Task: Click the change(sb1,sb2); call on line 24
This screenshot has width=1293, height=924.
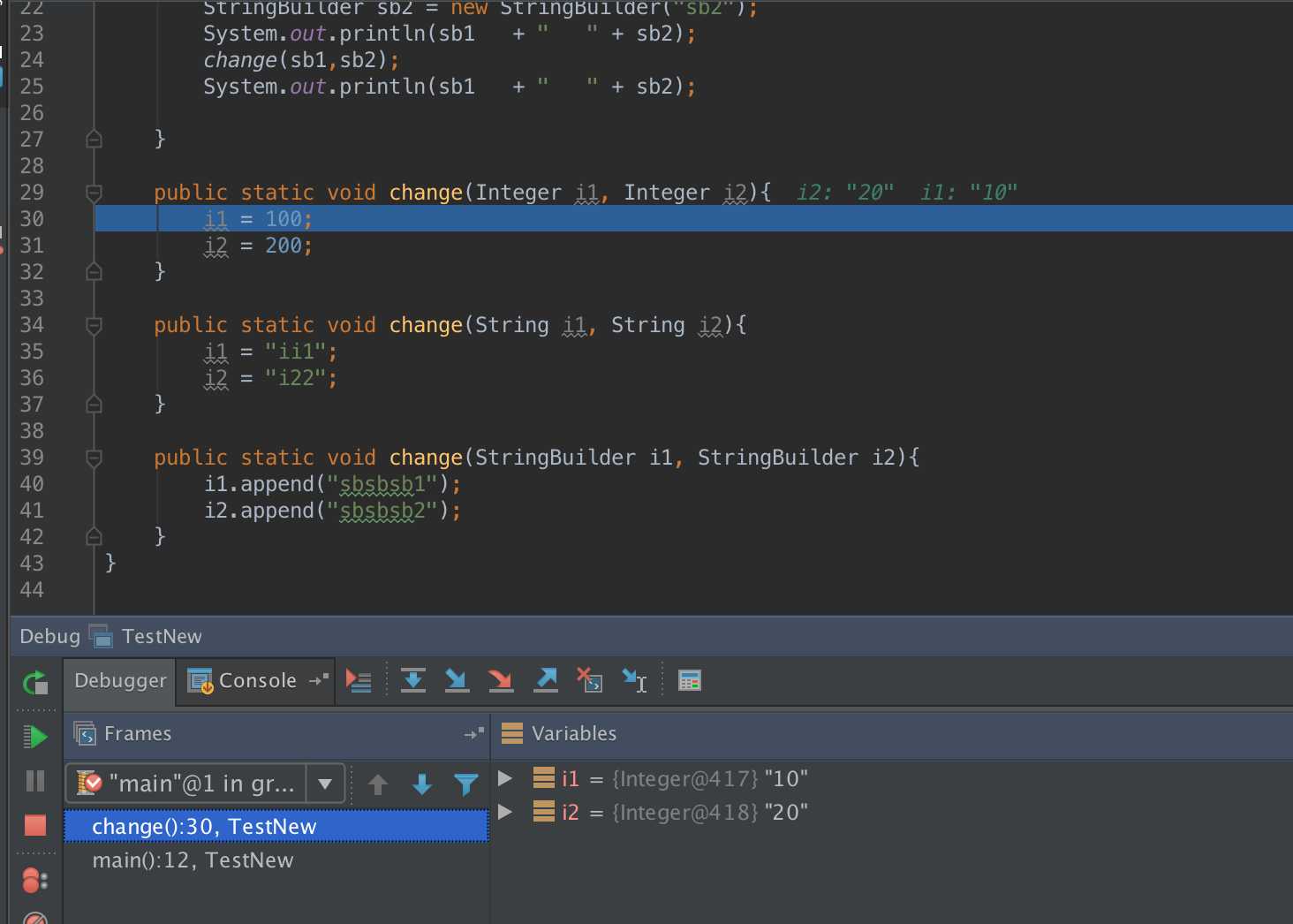Action: pos(301,60)
